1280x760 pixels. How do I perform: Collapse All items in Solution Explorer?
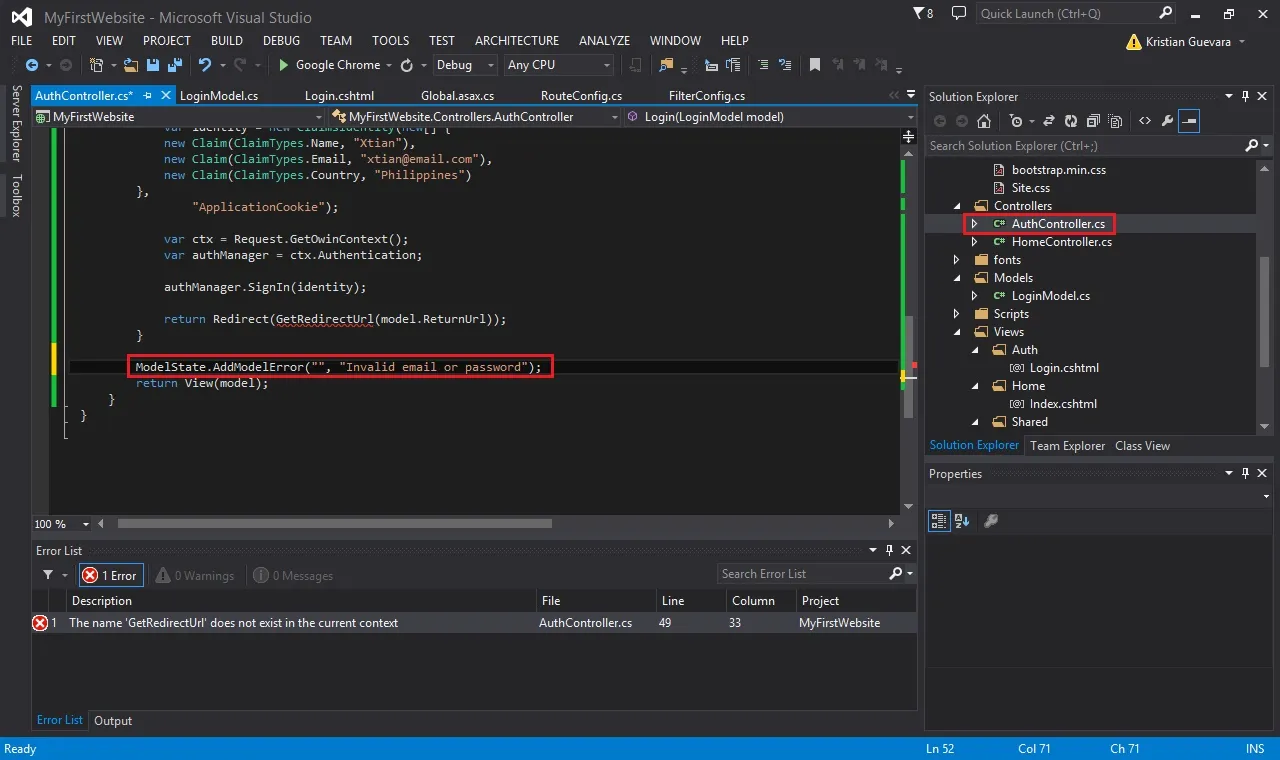(x=1093, y=121)
